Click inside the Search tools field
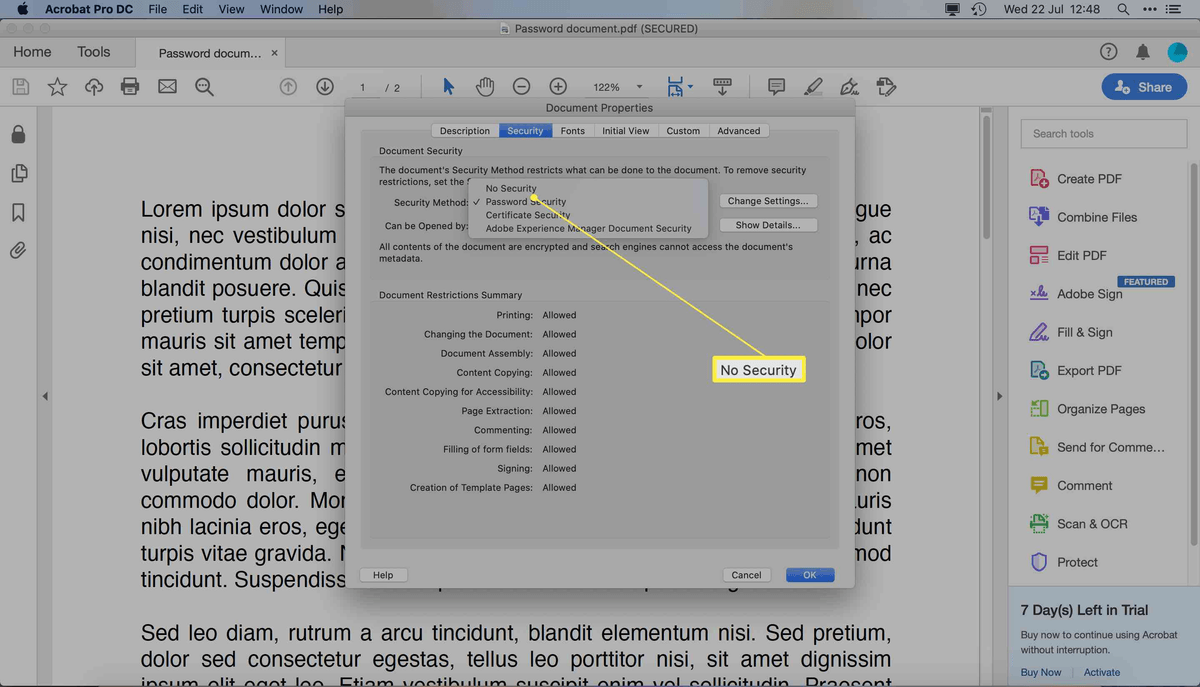Screen dimensions: 1200x687 (1103, 133)
